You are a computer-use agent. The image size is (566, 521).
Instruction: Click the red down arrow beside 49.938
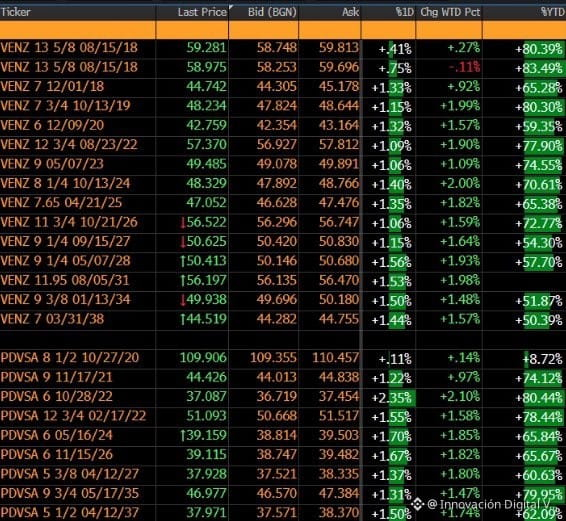click(x=183, y=300)
